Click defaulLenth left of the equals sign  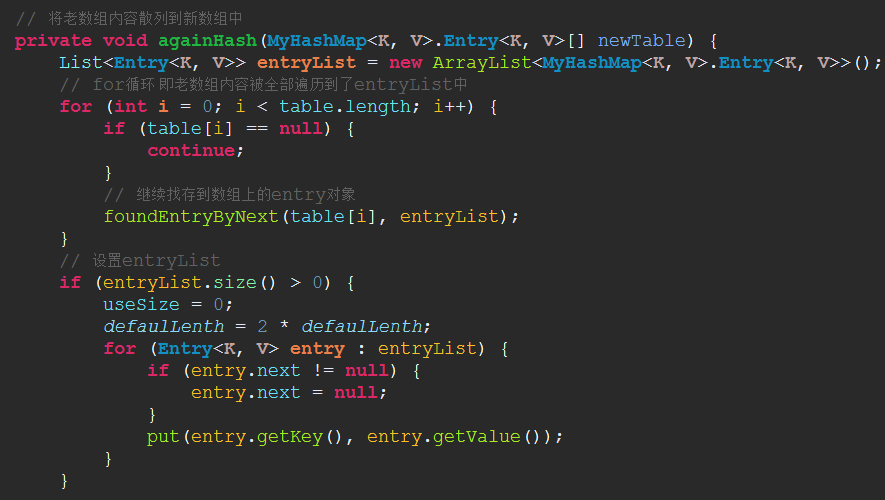[x=164, y=327]
